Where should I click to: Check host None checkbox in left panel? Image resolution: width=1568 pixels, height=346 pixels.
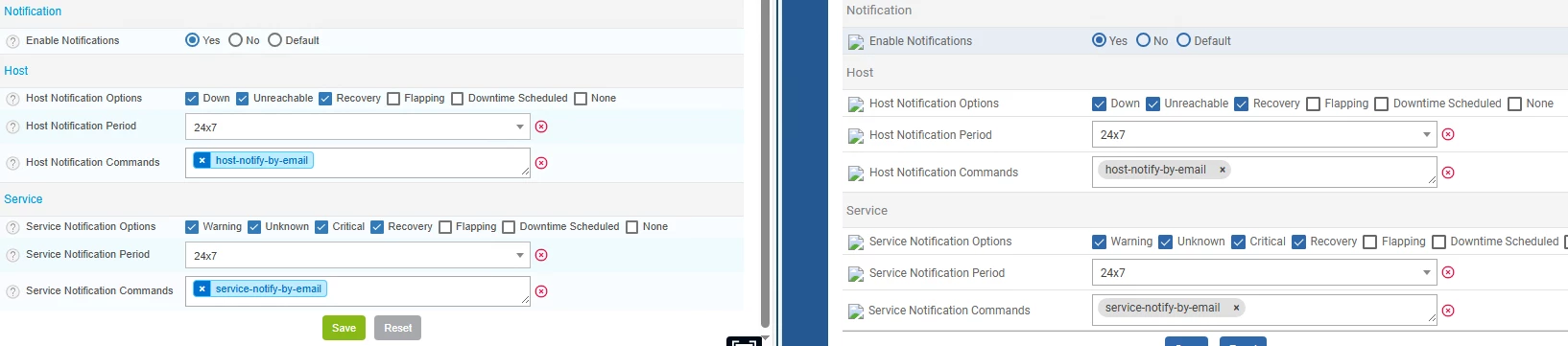(581, 99)
